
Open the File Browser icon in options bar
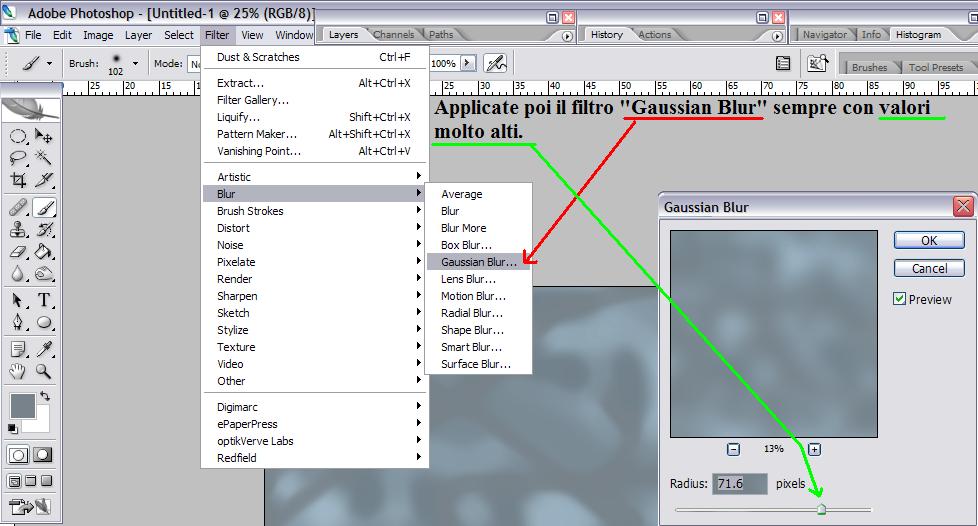tap(817, 63)
